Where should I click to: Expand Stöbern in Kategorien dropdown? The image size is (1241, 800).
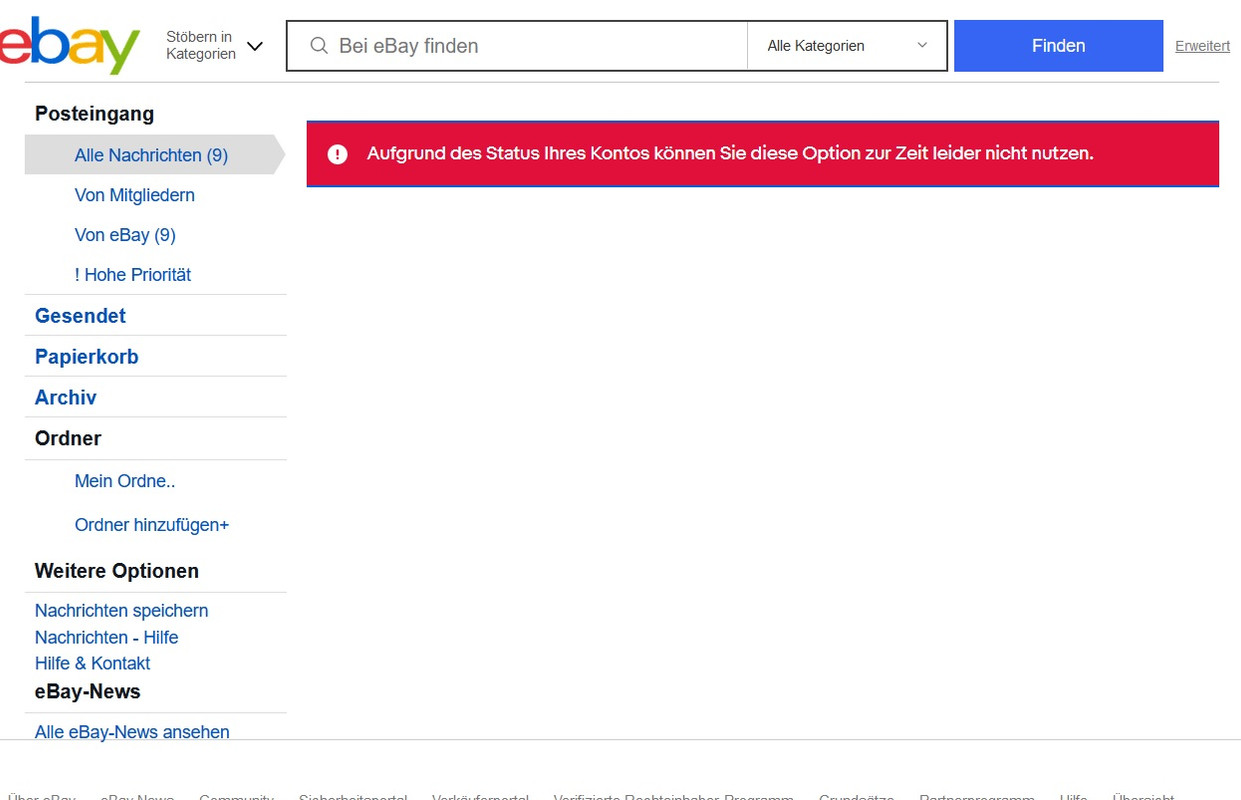click(214, 45)
